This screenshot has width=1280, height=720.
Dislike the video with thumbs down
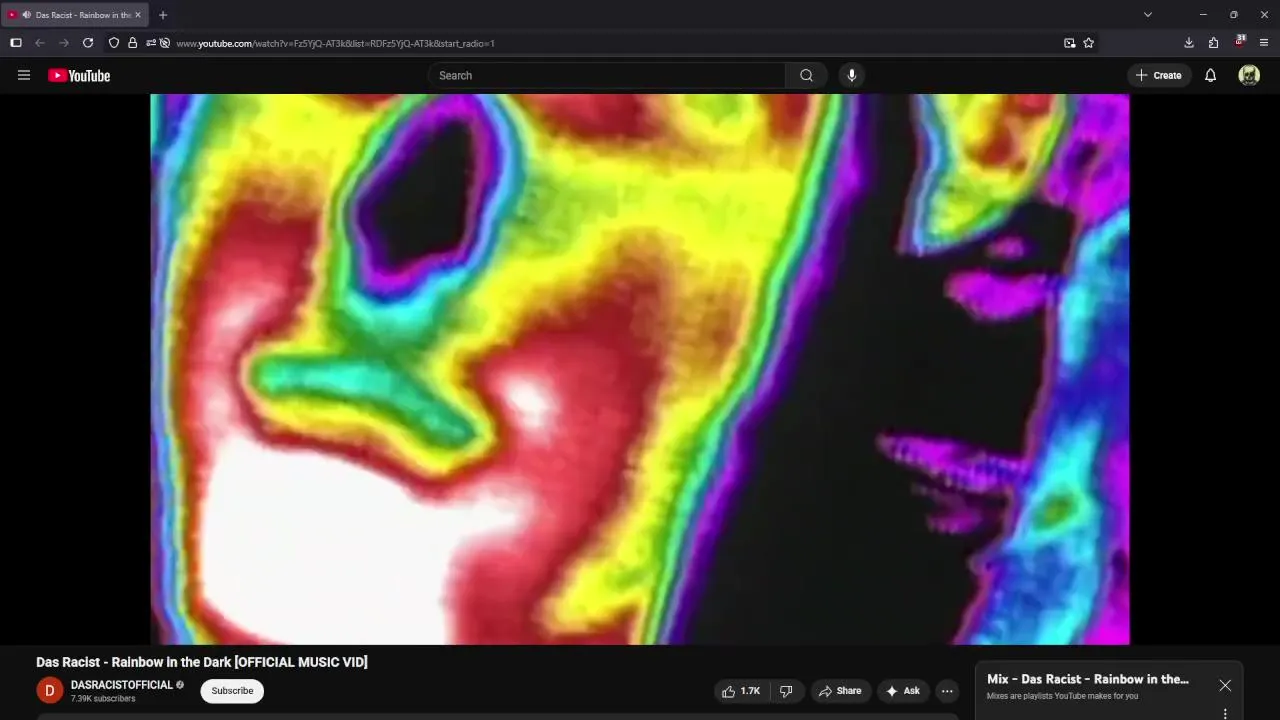point(787,691)
